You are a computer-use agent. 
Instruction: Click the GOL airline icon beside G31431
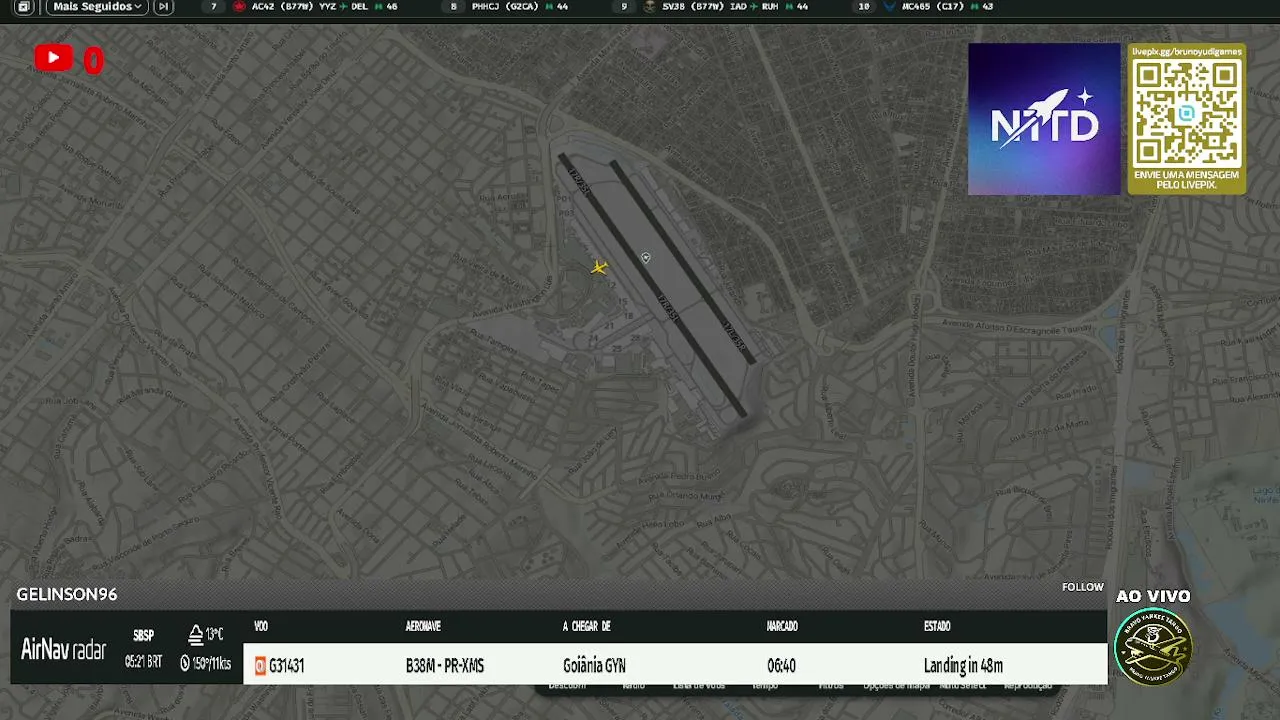260,666
